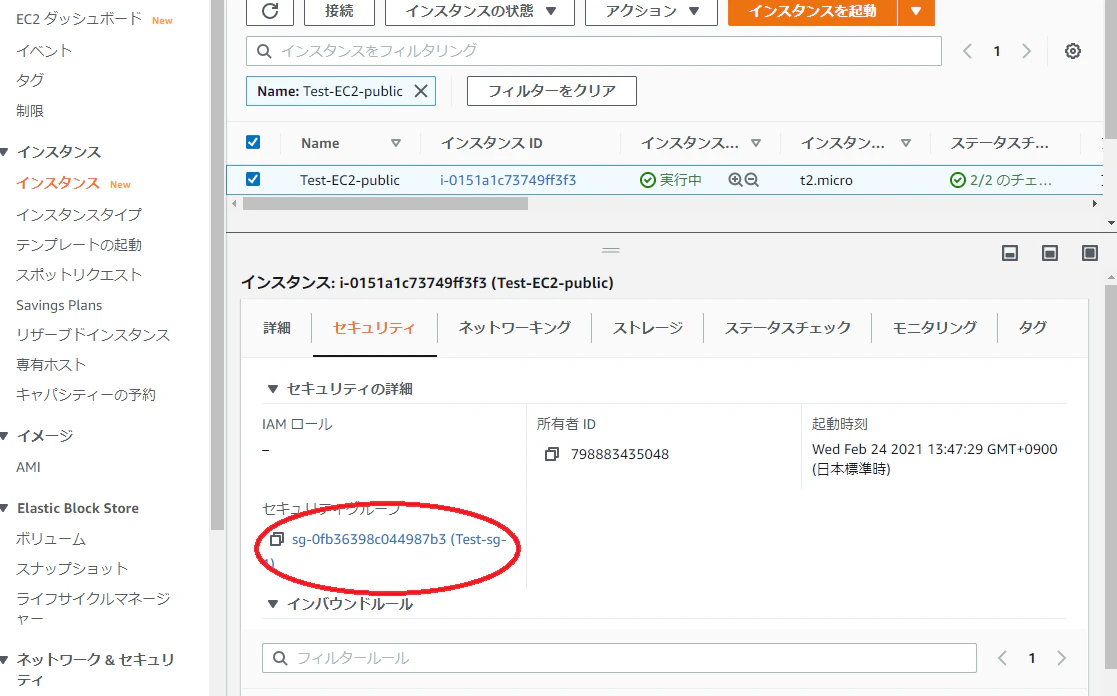Go to previous page of inbound rules
Image resolution: width=1117 pixels, height=696 pixels.
(1002, 658)
